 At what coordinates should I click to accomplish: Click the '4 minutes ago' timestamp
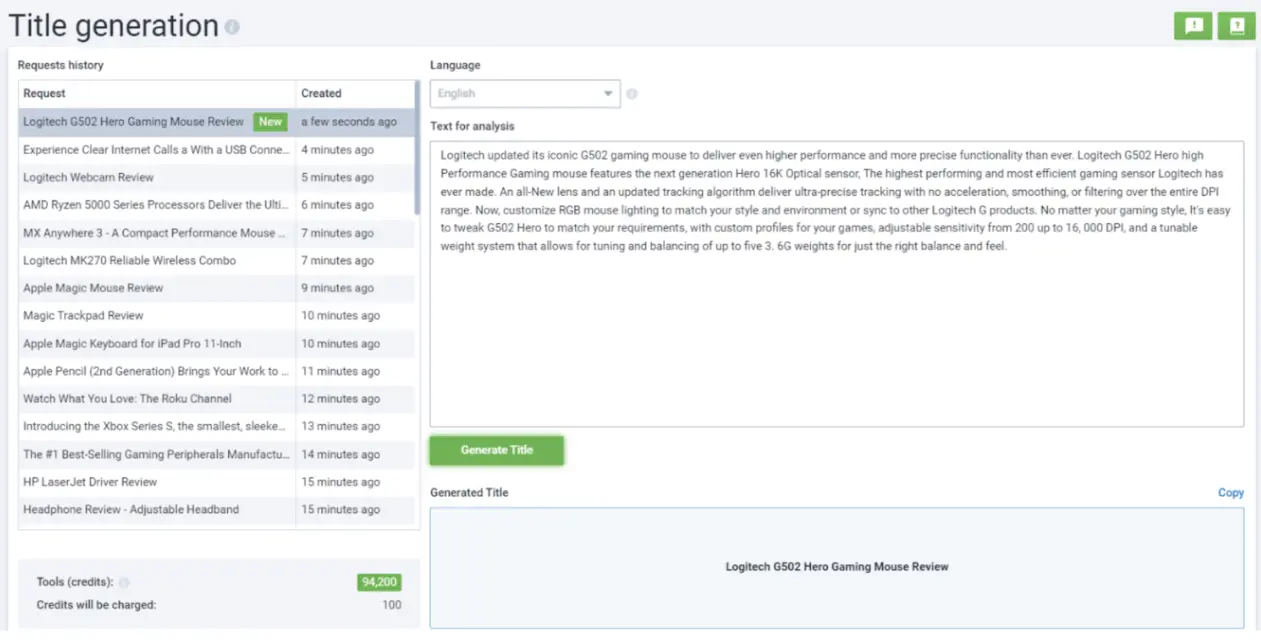coord(338,150)
